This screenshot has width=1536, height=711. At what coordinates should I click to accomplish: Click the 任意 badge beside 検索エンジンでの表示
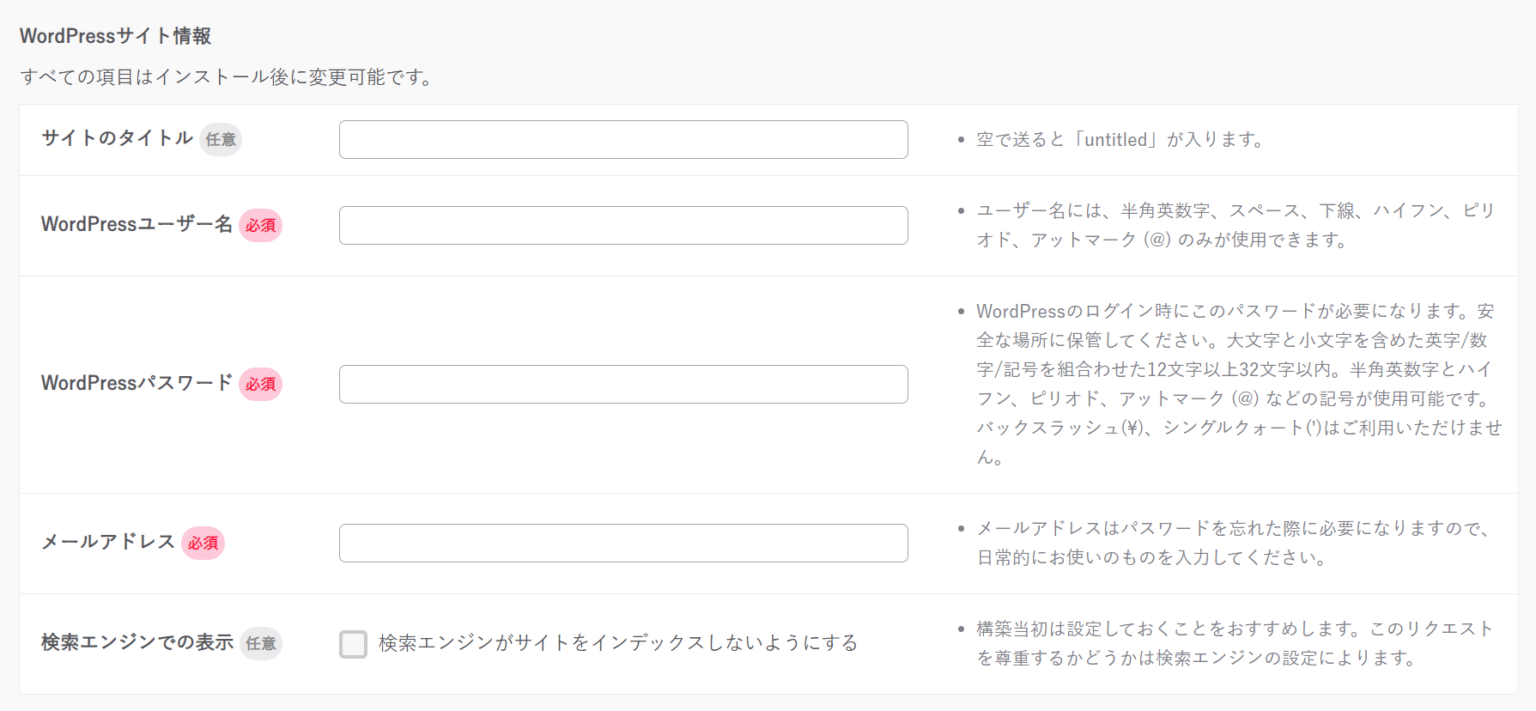260,643
